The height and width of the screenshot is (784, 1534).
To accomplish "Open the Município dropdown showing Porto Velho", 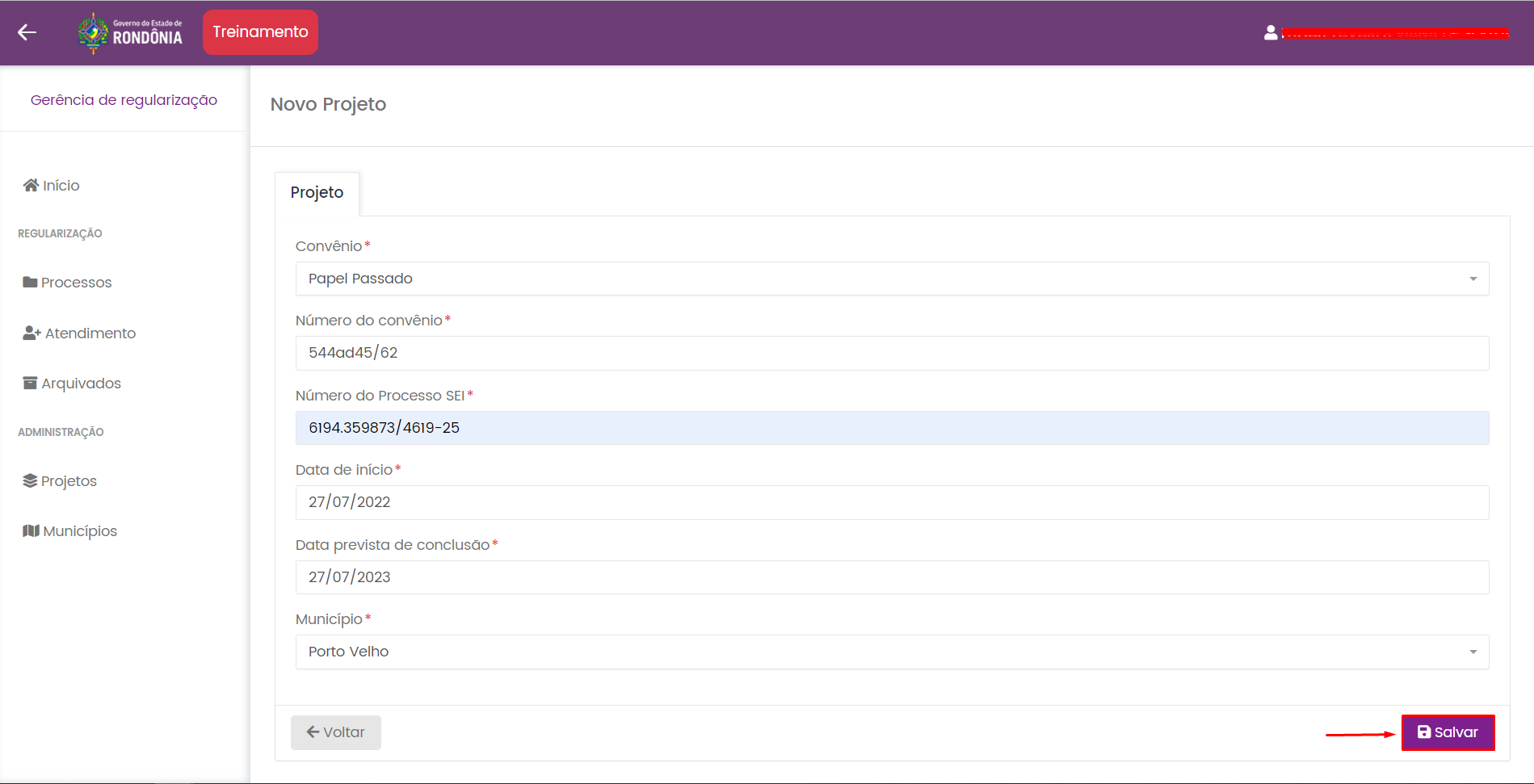I will tap(892, 652).
